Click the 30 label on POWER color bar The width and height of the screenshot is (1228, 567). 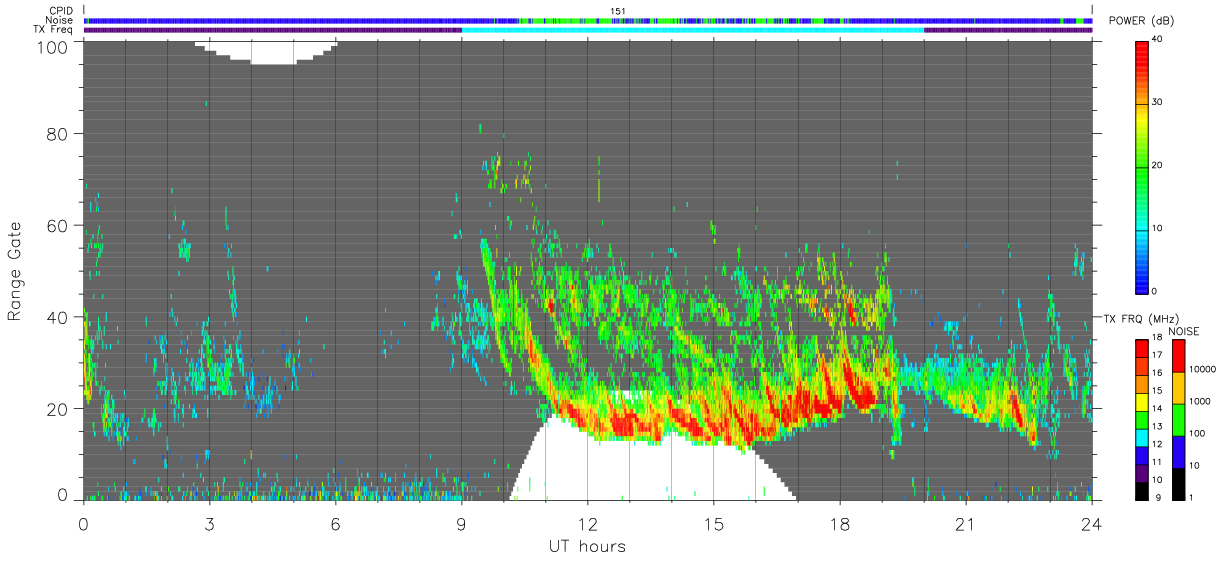[x=1158, y=102]
